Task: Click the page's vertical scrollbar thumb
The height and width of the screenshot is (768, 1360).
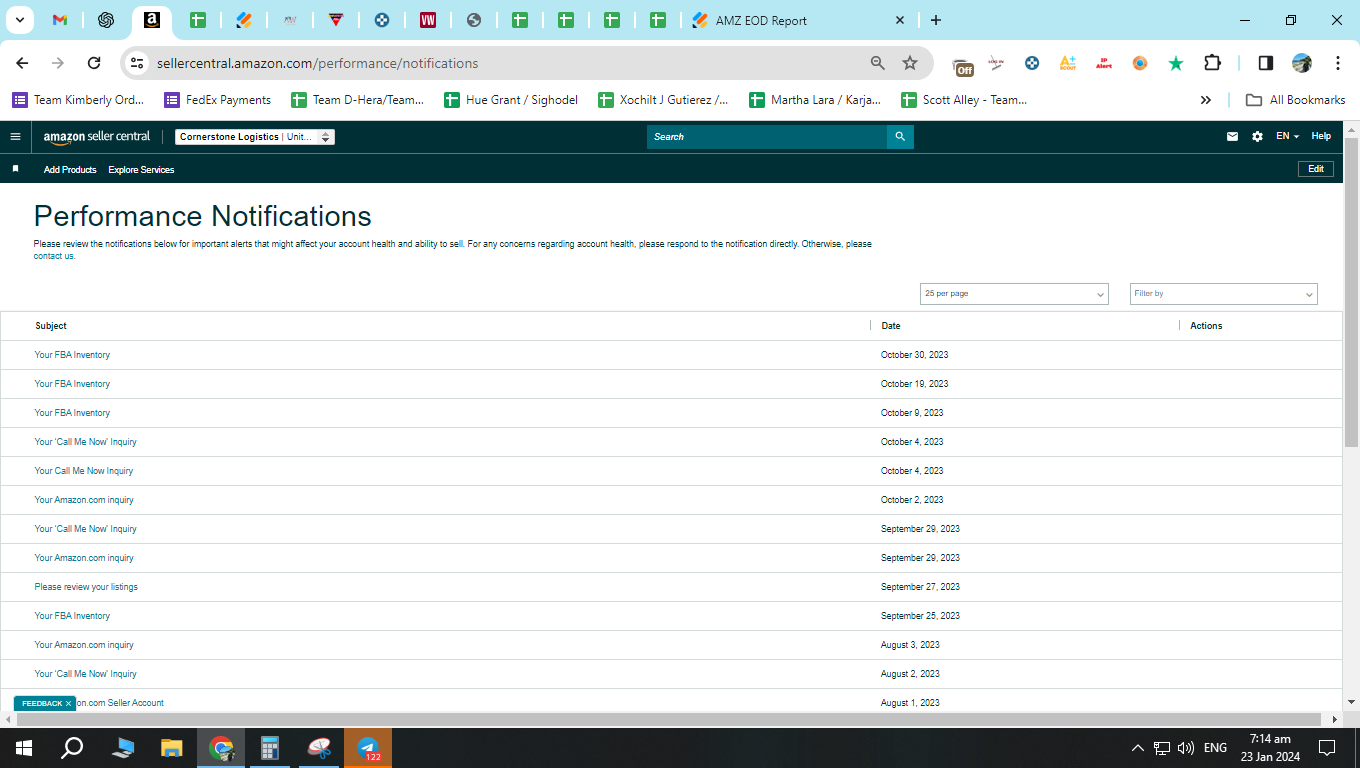Action: pos(1351,290)
